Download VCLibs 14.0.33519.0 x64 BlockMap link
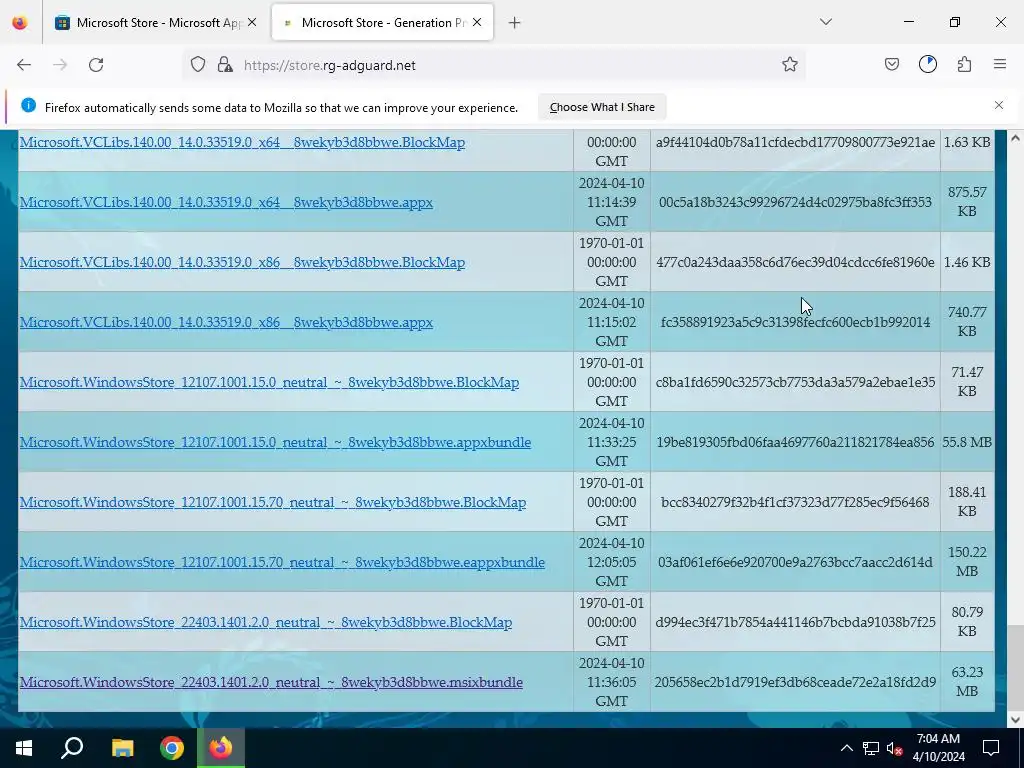The image size is (1024, 768). 242,142
